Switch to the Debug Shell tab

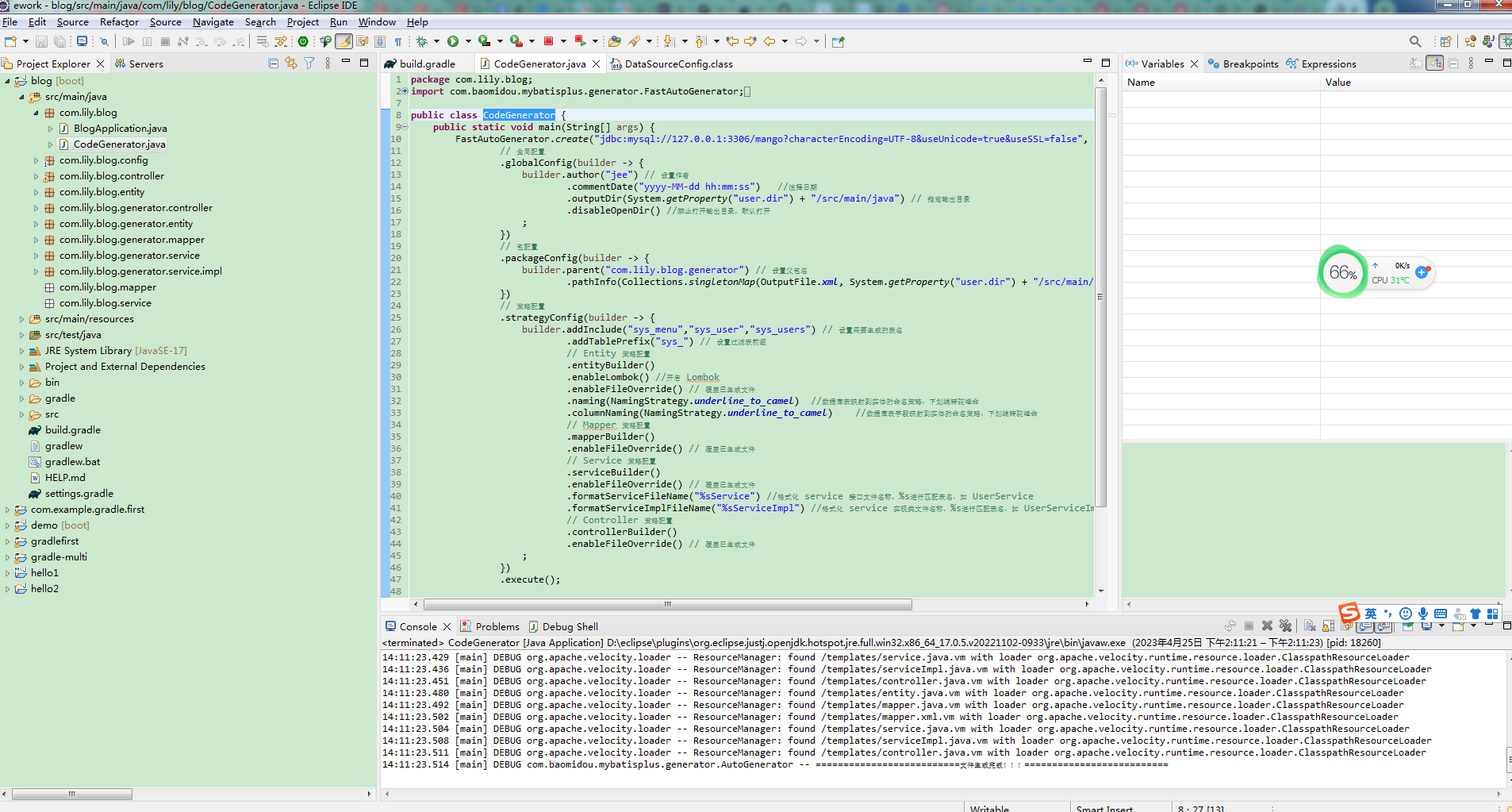[x=563, y=626]
